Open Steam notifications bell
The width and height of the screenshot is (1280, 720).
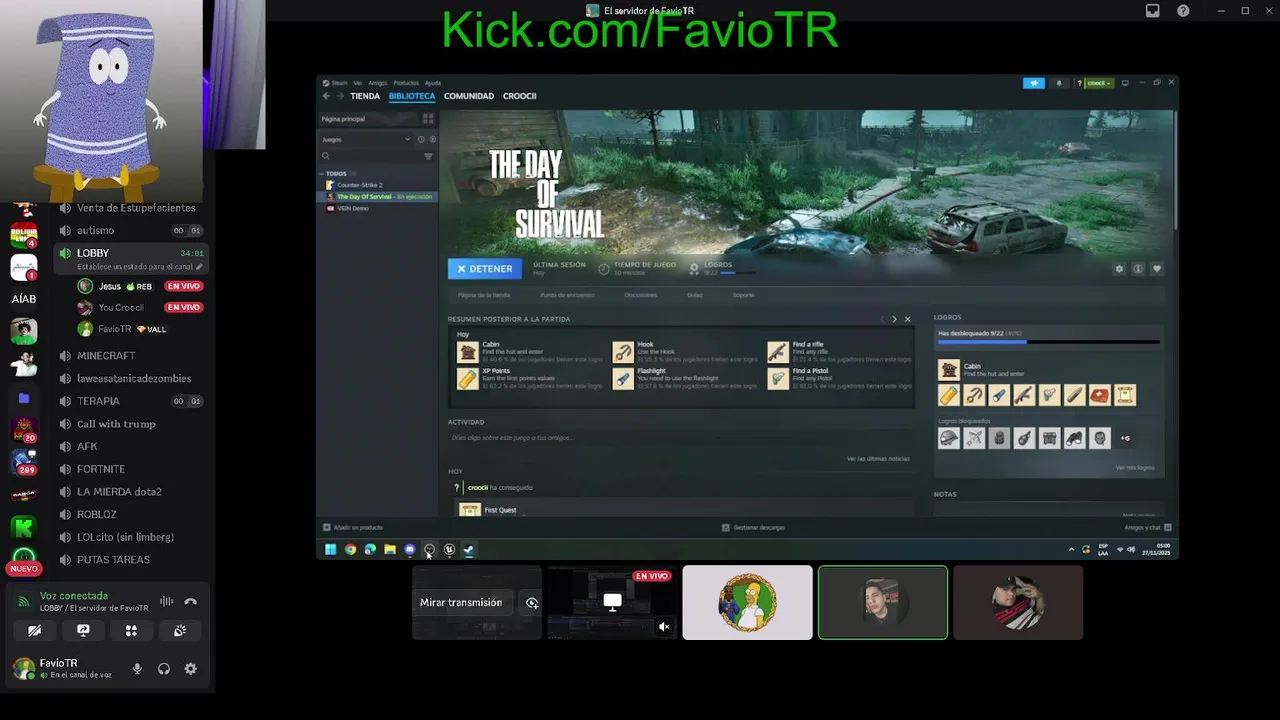pyautogui.click(x=1059, y=83)
